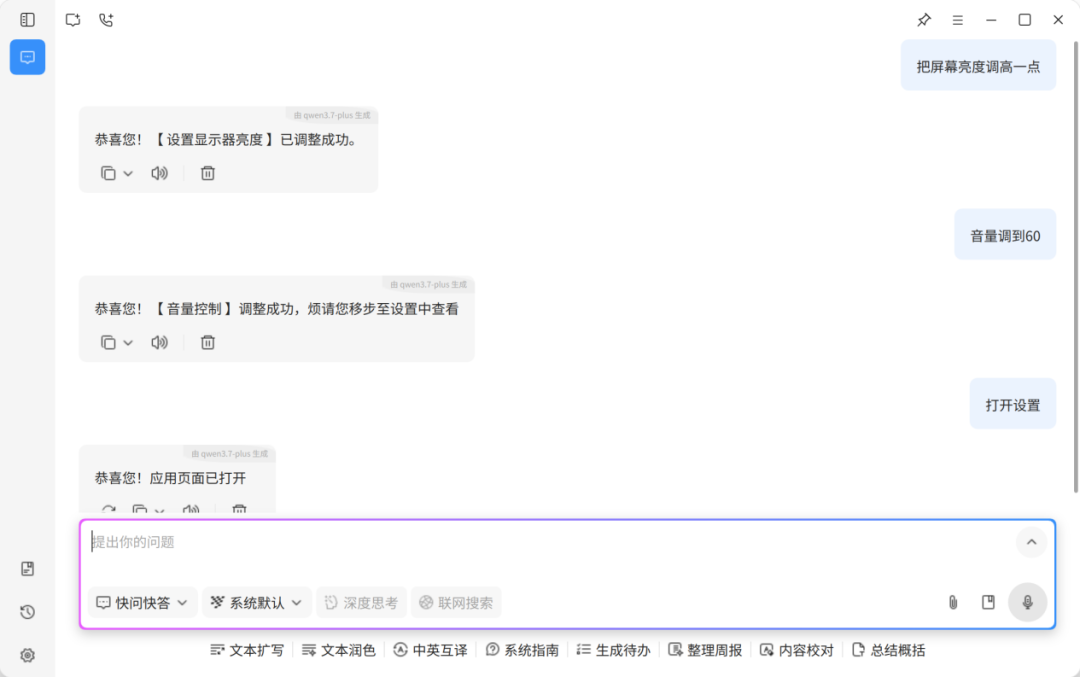The image size is (1080, 677).
Task: Open the knowledge base sidebar icon
Action: pyautogui.click(x=28, y=569)
